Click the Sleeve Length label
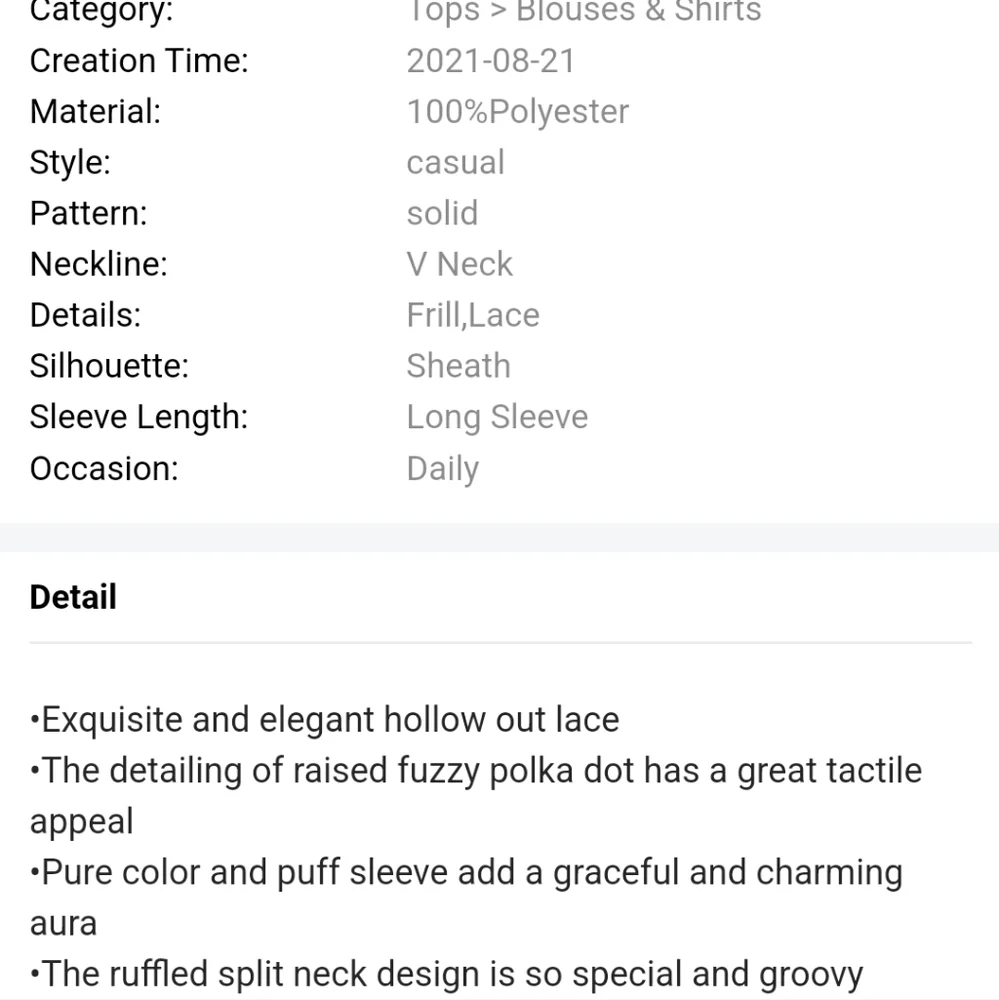 138,418
